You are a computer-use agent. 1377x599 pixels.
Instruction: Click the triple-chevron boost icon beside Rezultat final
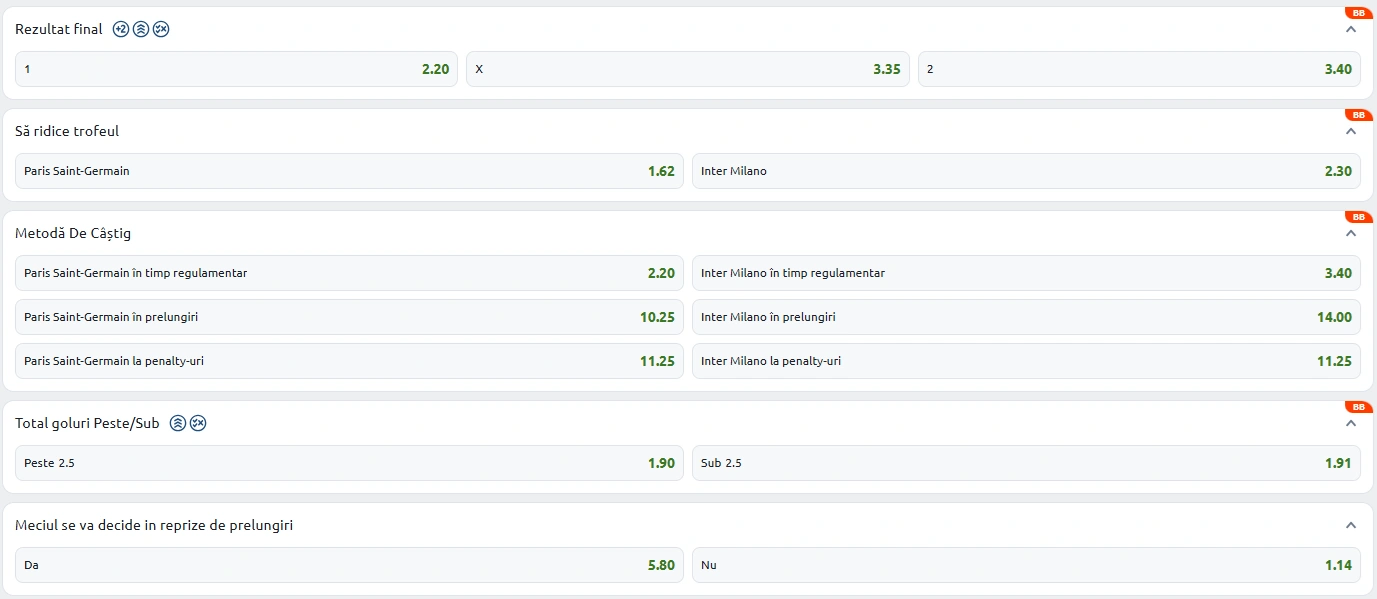coord(141,29)
